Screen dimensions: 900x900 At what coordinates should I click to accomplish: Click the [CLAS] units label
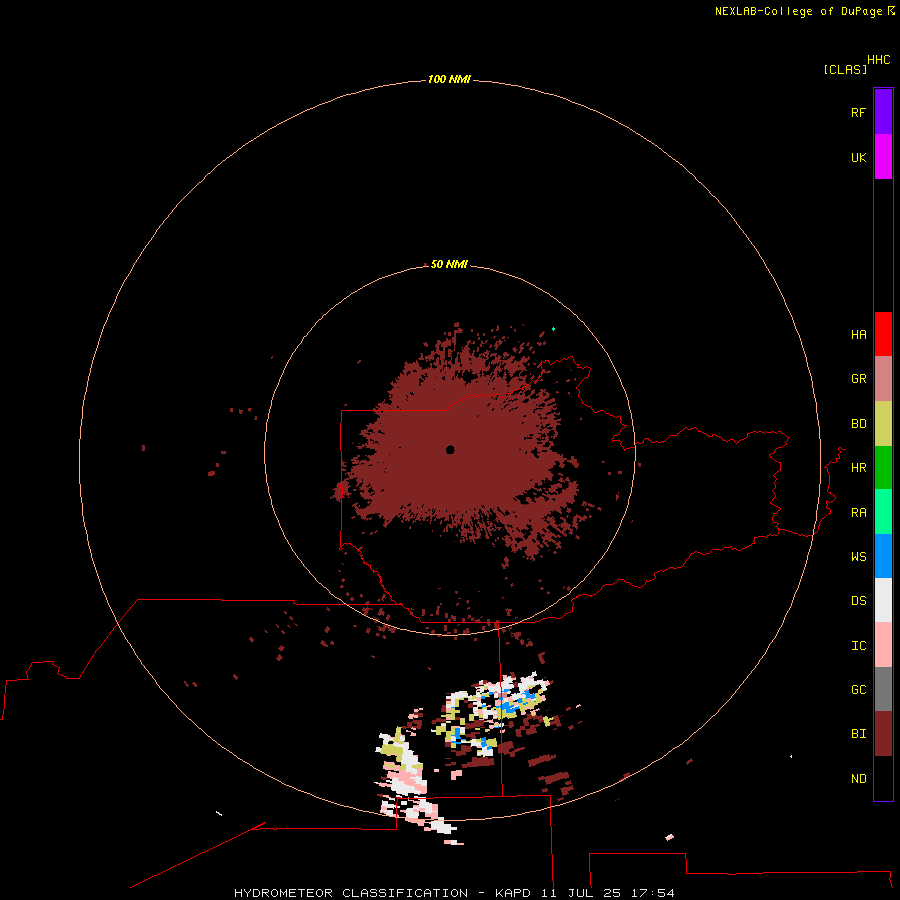845,69
